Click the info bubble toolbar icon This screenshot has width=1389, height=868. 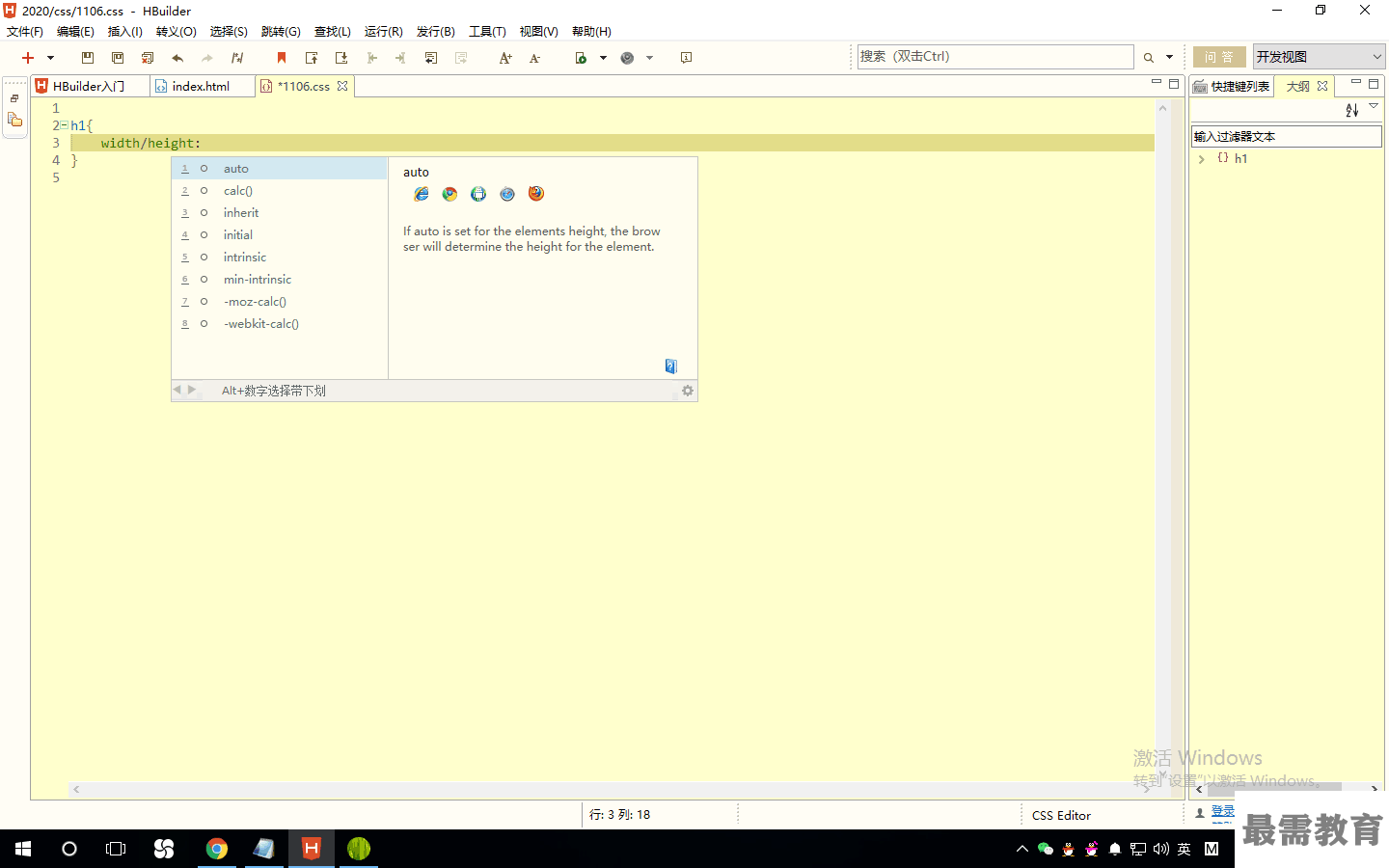[x=686, y=58]
